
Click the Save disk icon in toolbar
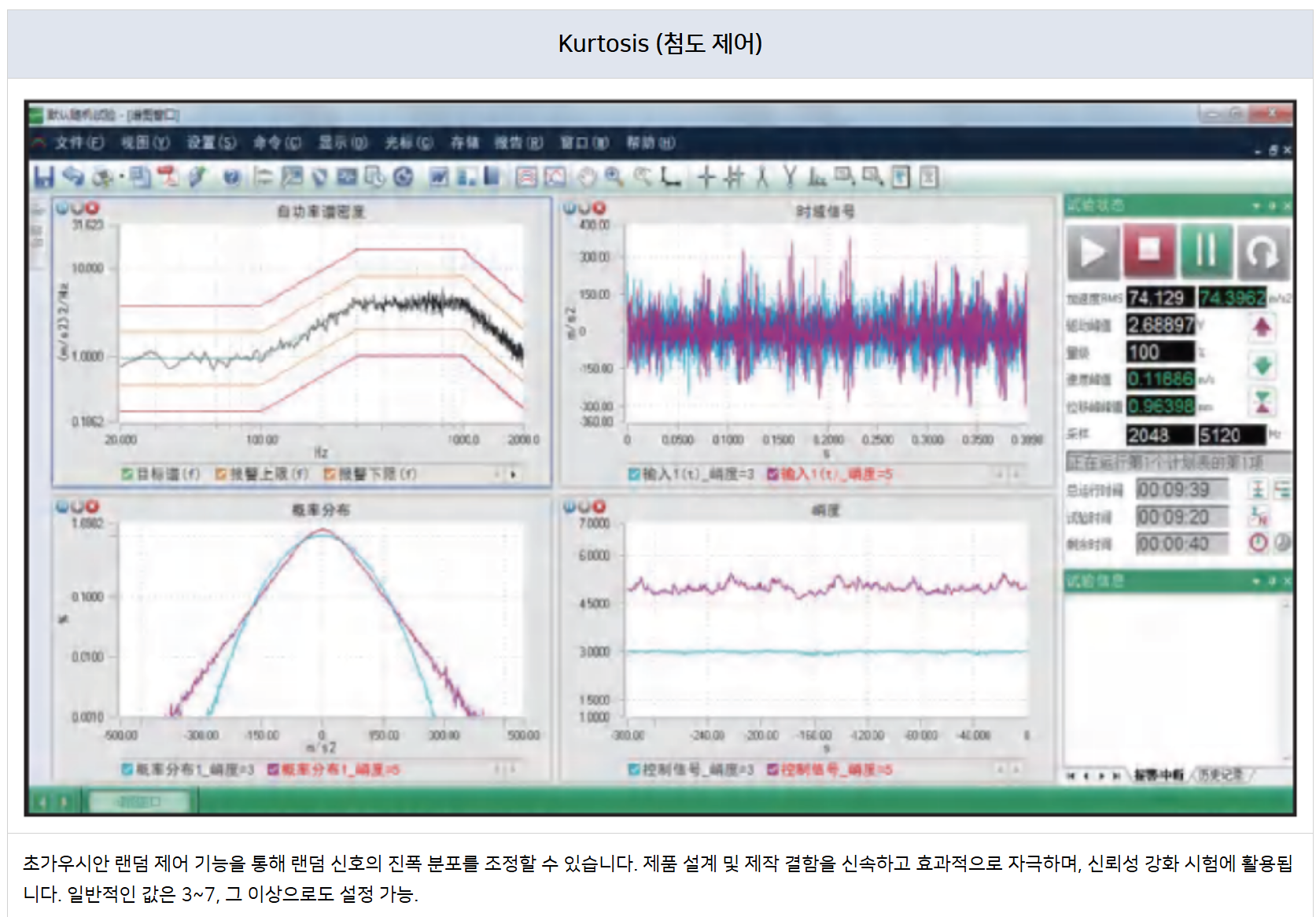point(44,177)
